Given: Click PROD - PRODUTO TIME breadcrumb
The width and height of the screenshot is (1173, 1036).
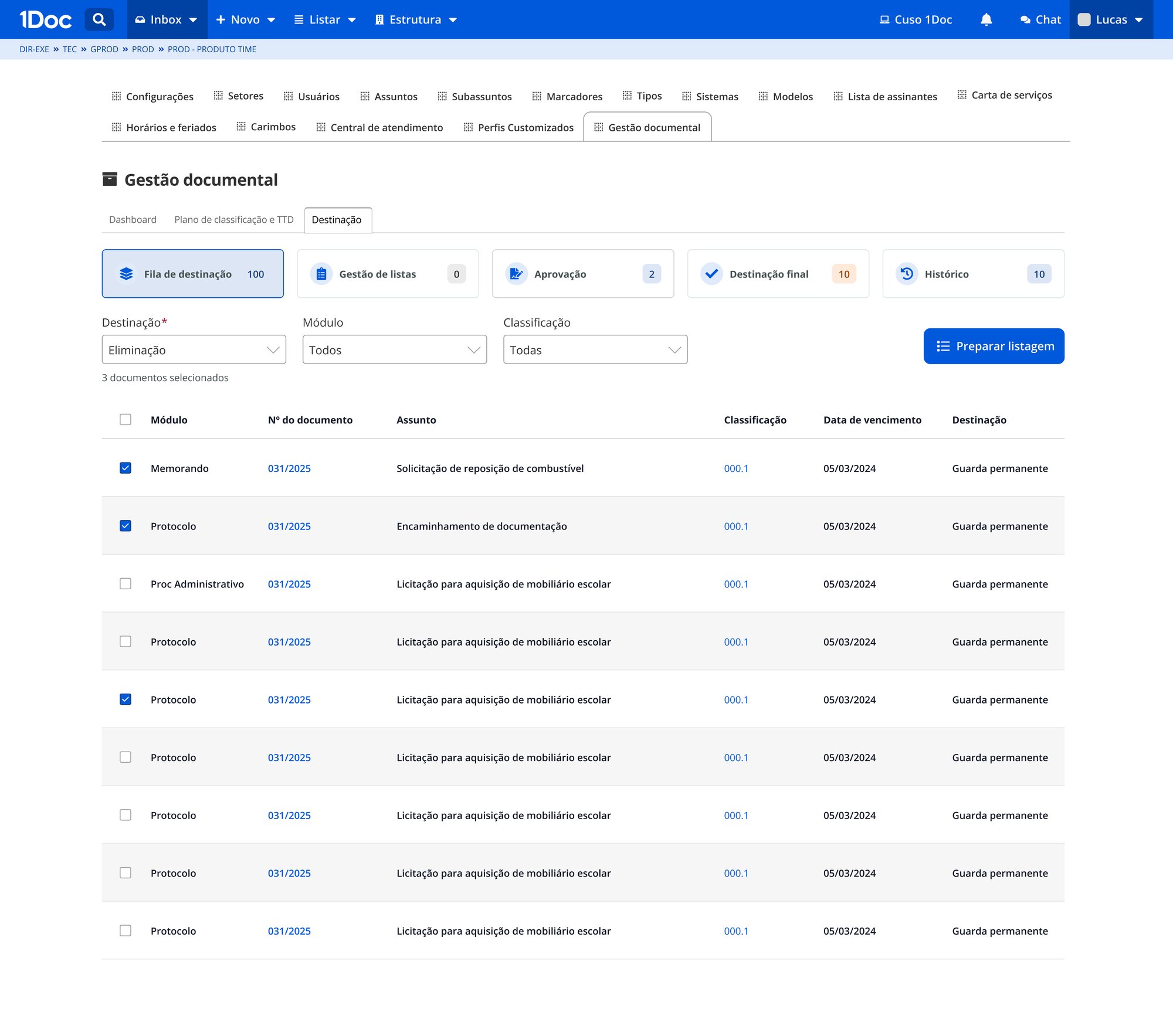Looking at the screenshot, I should (x=212, y=49).
